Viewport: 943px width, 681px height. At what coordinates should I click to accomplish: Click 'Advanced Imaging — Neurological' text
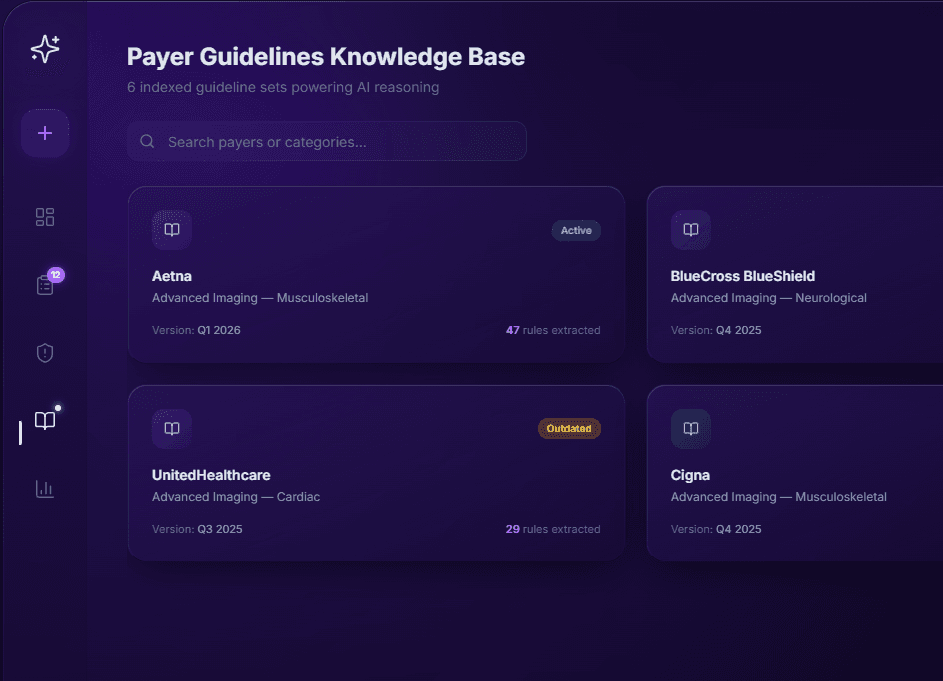pos(769,298)
